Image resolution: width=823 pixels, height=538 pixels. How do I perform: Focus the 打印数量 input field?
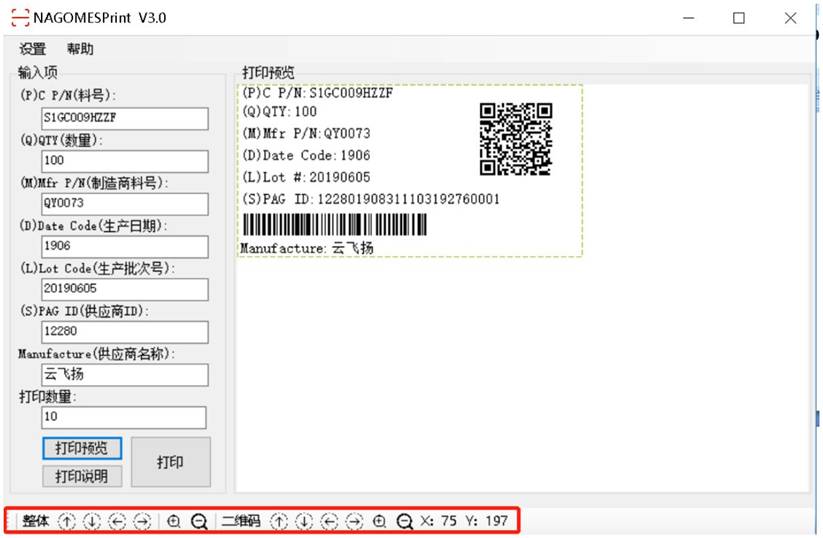(124, 418)
